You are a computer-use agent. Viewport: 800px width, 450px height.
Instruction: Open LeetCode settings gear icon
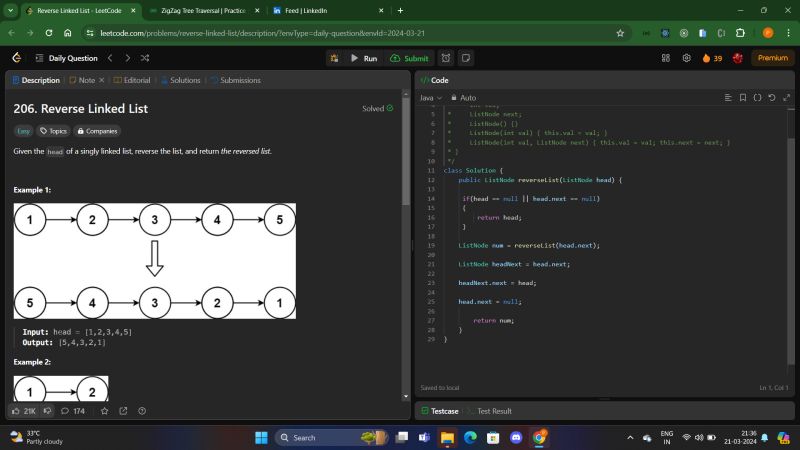click(686, 58)
